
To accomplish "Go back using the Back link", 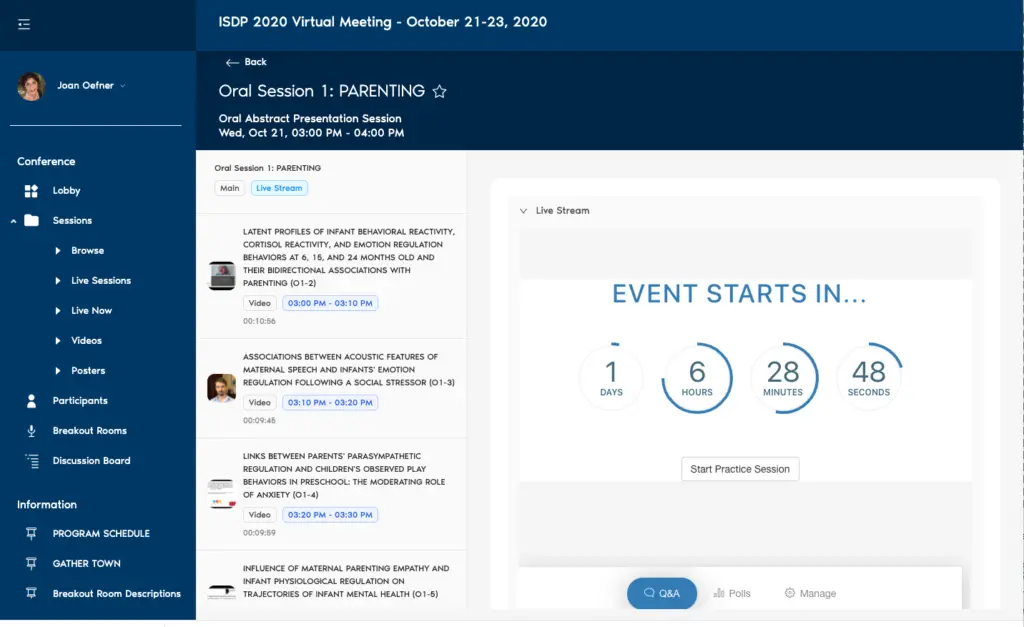I will [x=246, y=62].
